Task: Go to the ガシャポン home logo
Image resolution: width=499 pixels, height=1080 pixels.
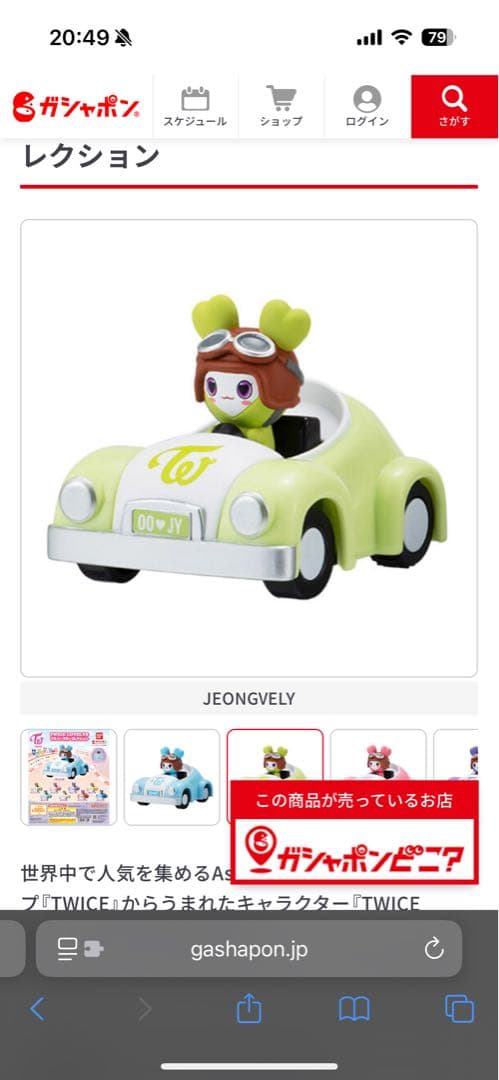Action: click(x=76, y=107)
